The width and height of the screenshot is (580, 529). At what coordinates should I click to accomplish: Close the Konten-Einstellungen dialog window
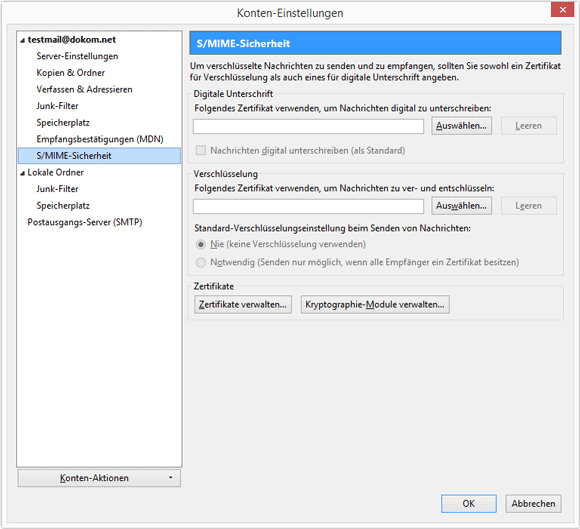[x=562, y=10]
